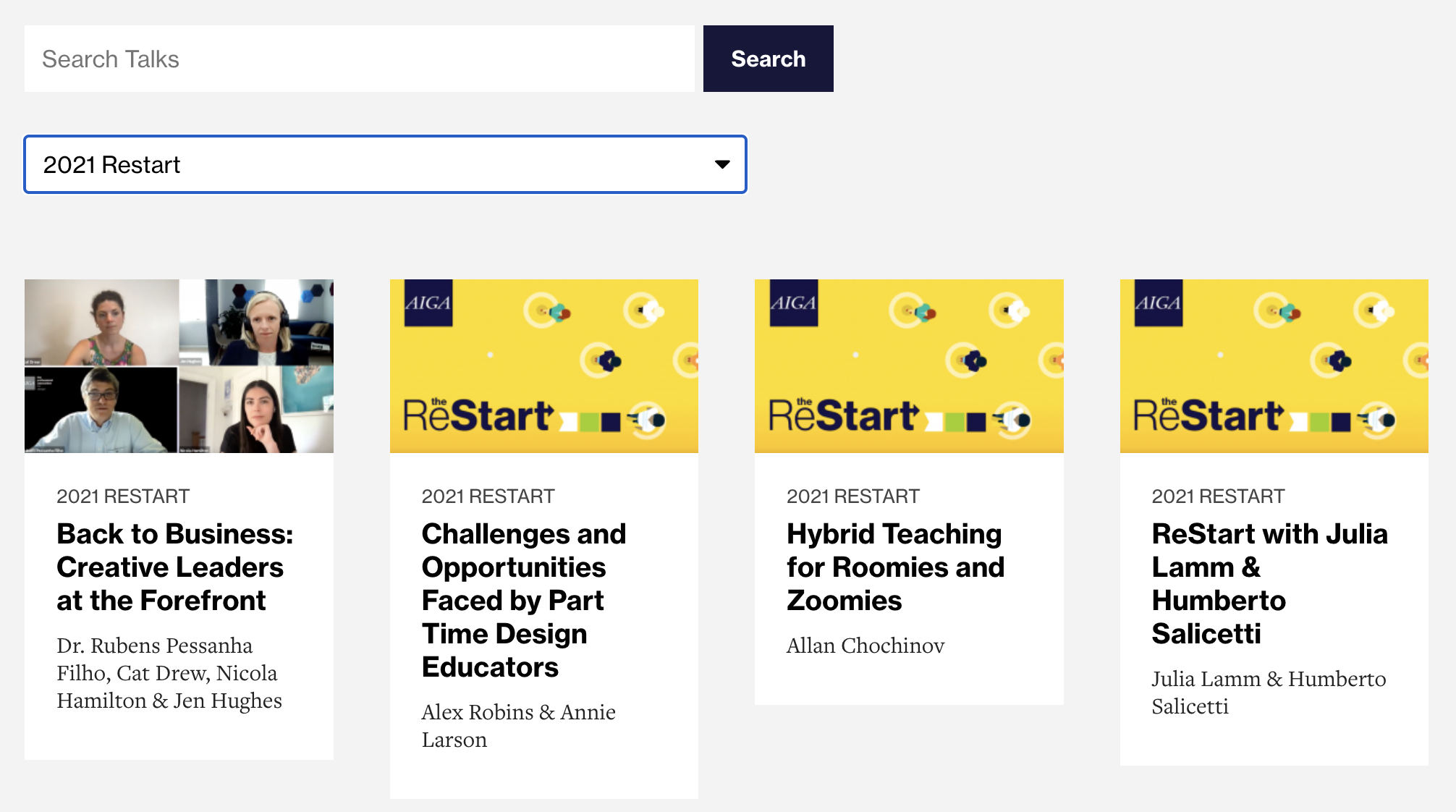Image resolution: width=1456 pixels, height=812 pixels.
Task: Open Back to Business: Creative Leaders title
Action: tap(174, 567)
